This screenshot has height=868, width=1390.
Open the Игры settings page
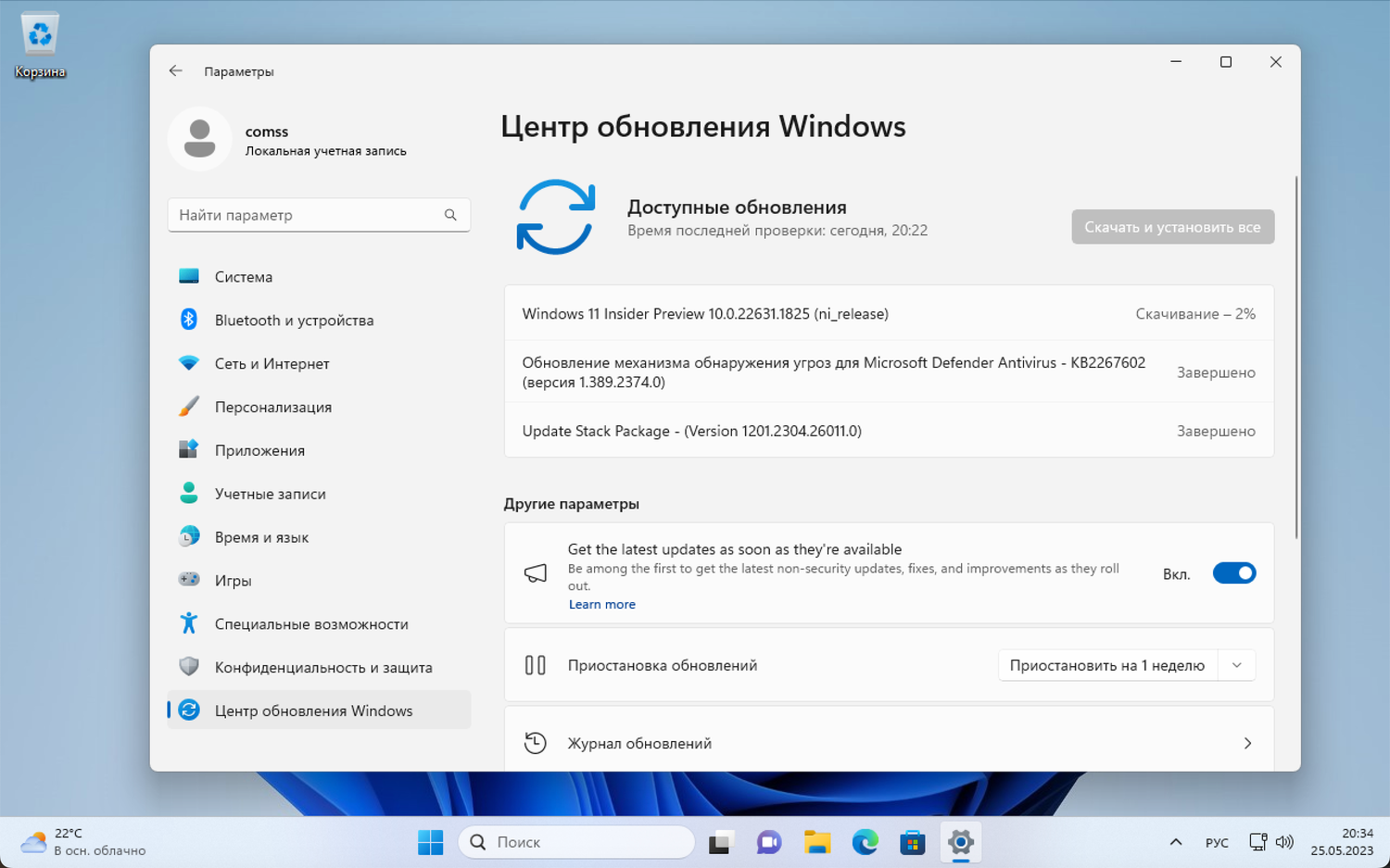coord(319,580)
